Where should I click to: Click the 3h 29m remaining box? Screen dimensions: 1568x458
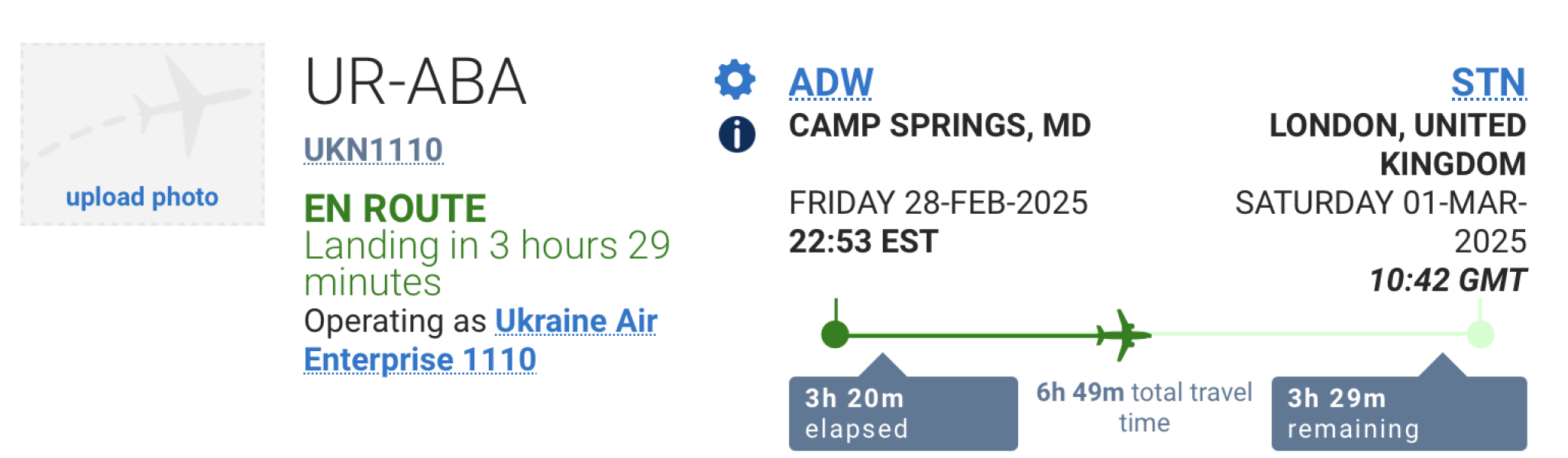point(1398,413)
